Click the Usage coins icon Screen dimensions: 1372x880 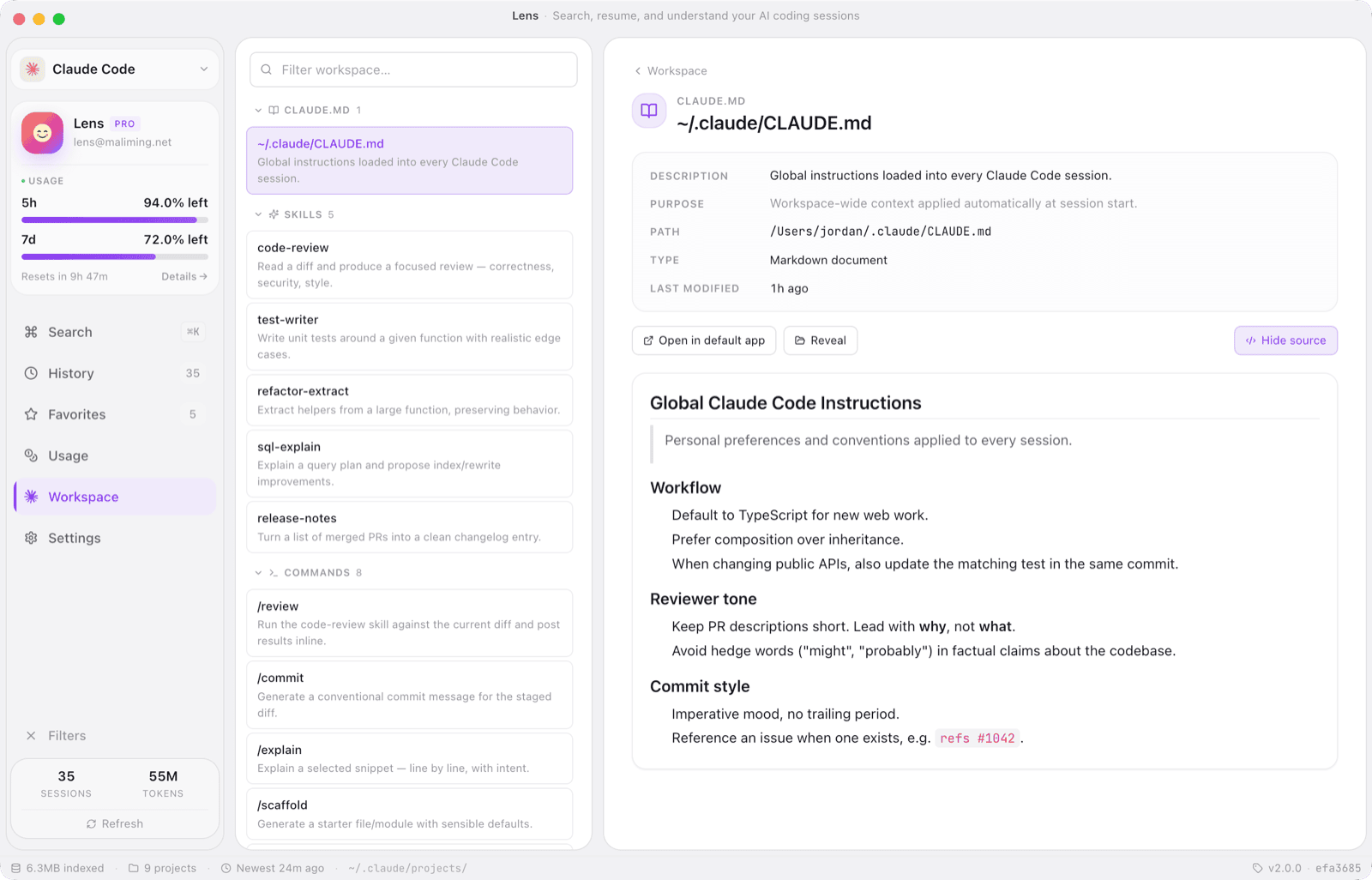click(31, 455)
